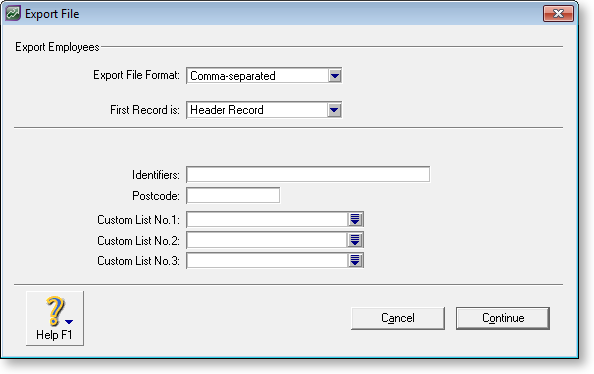Focus the Identifiers text field
The image size is (594, 374).
click(x=308, y=174)
